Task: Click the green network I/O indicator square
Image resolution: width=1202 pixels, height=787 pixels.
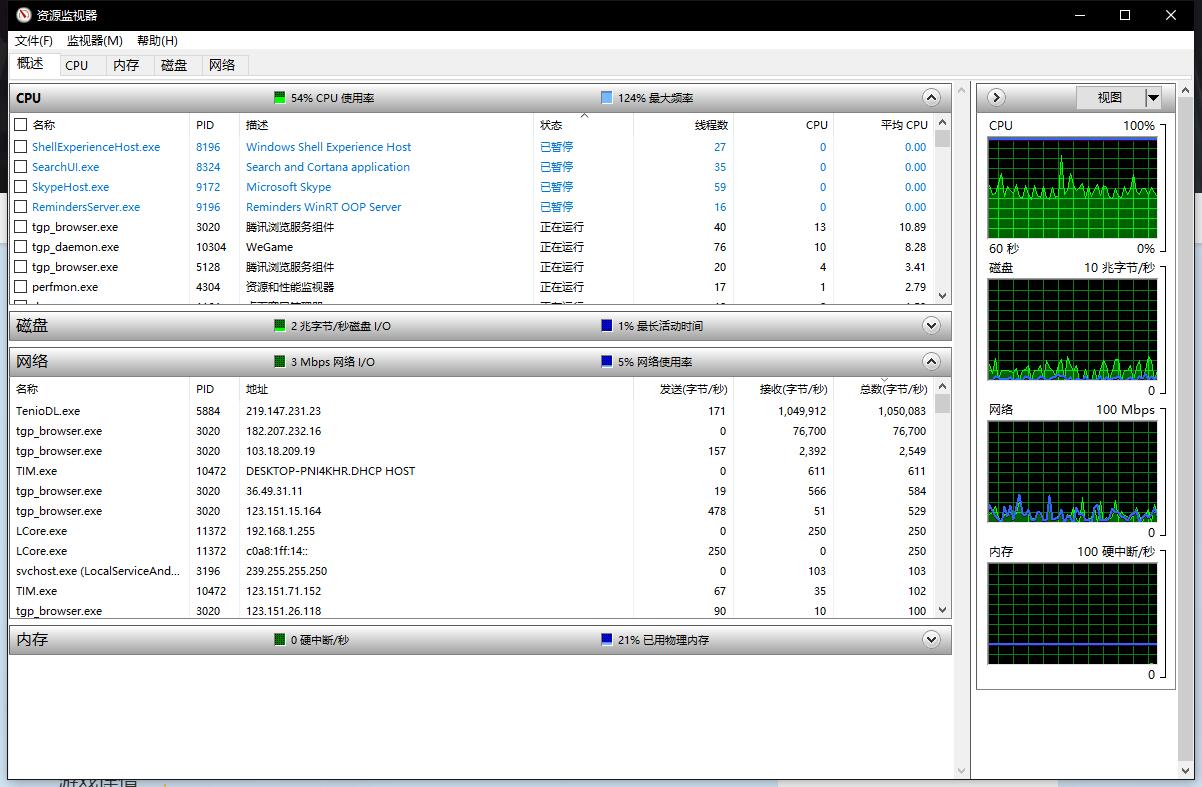Action: [x=280, y=362]
